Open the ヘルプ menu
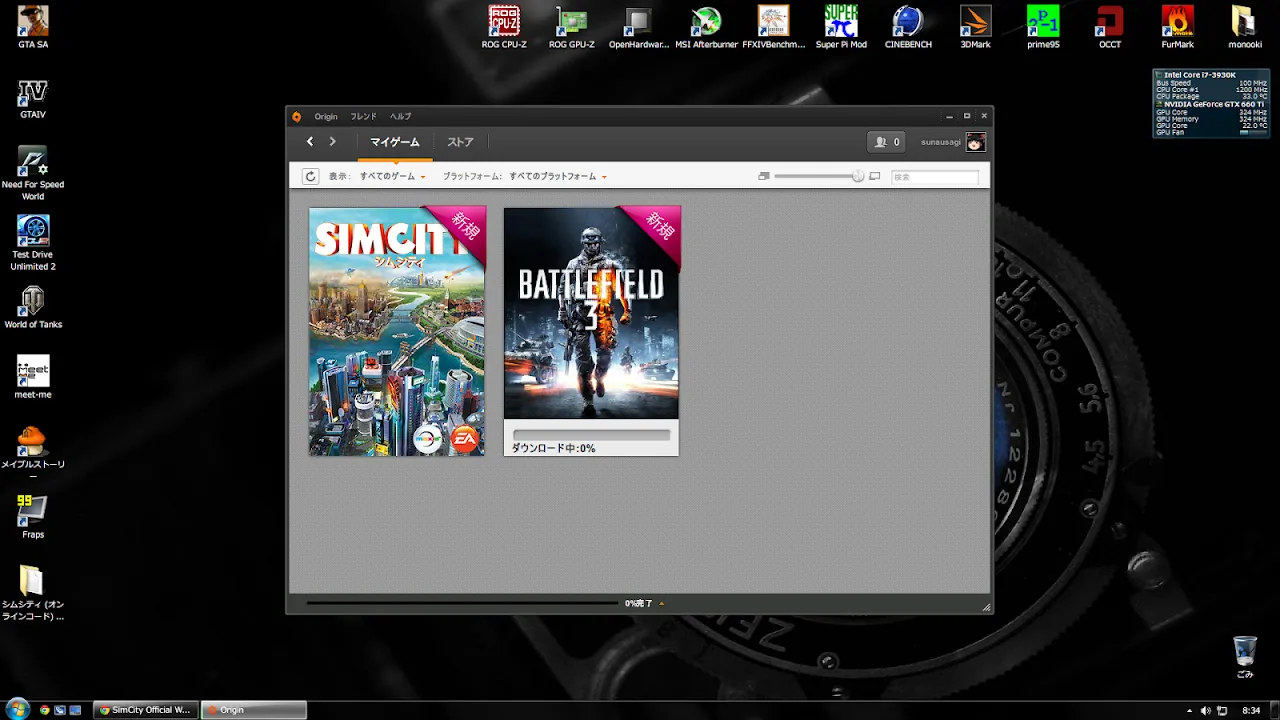 tap(400, 116)
